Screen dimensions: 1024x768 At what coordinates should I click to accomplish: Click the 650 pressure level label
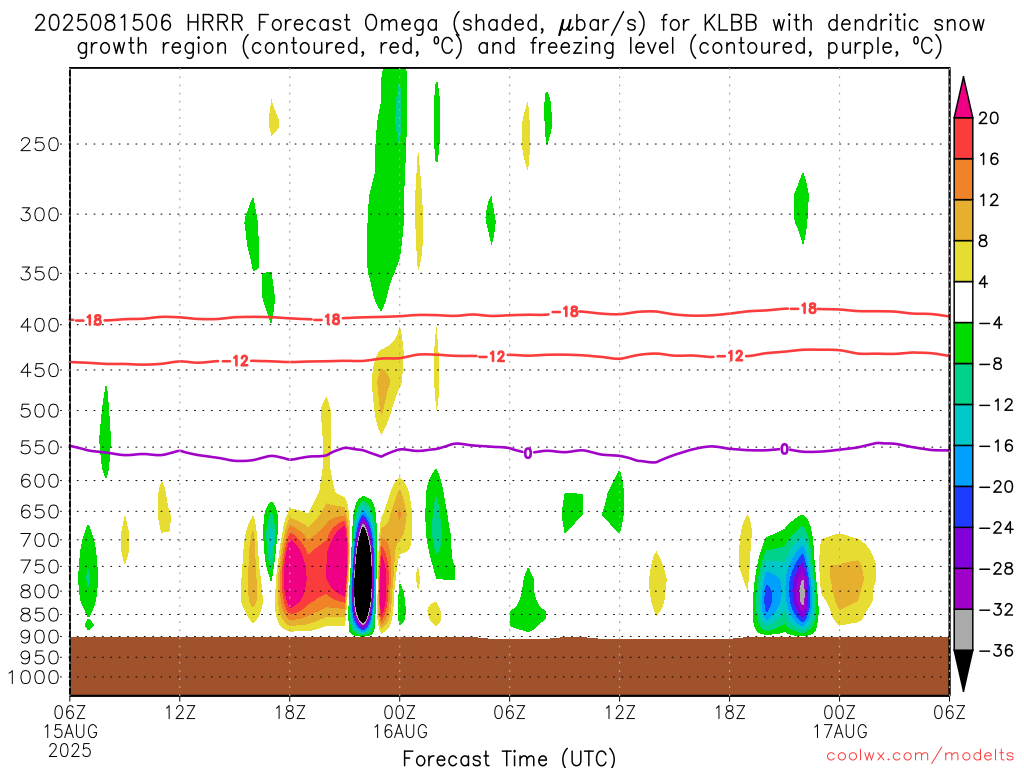[40, 511]
